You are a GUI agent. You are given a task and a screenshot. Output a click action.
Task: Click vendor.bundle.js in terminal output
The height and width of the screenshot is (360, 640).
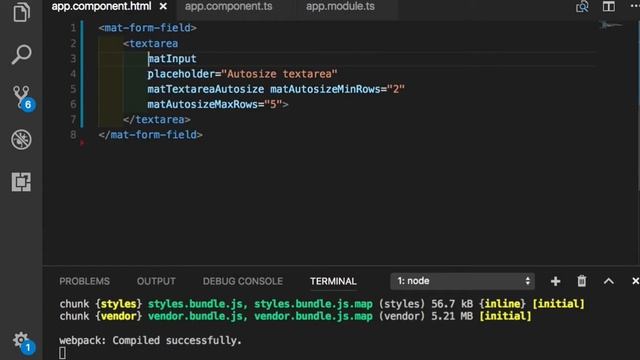[195, 316]
